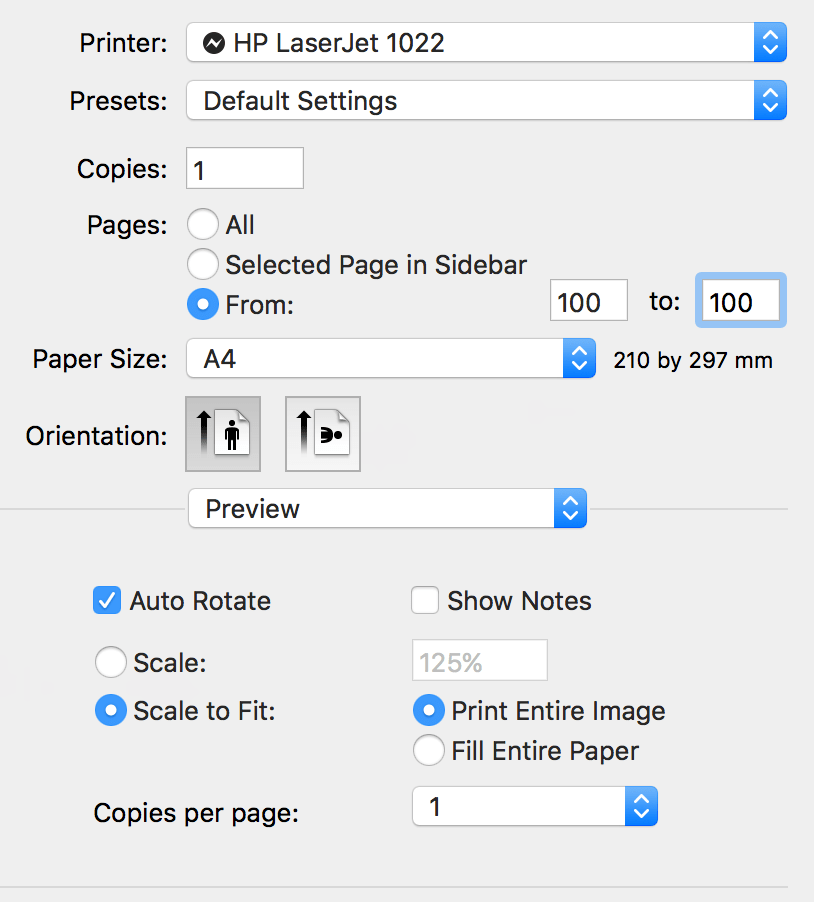Image resolution: width=814 pixels, height=902 pixels.
Task: Select the Print Entire Image option
Action: [x=429, y=710]
